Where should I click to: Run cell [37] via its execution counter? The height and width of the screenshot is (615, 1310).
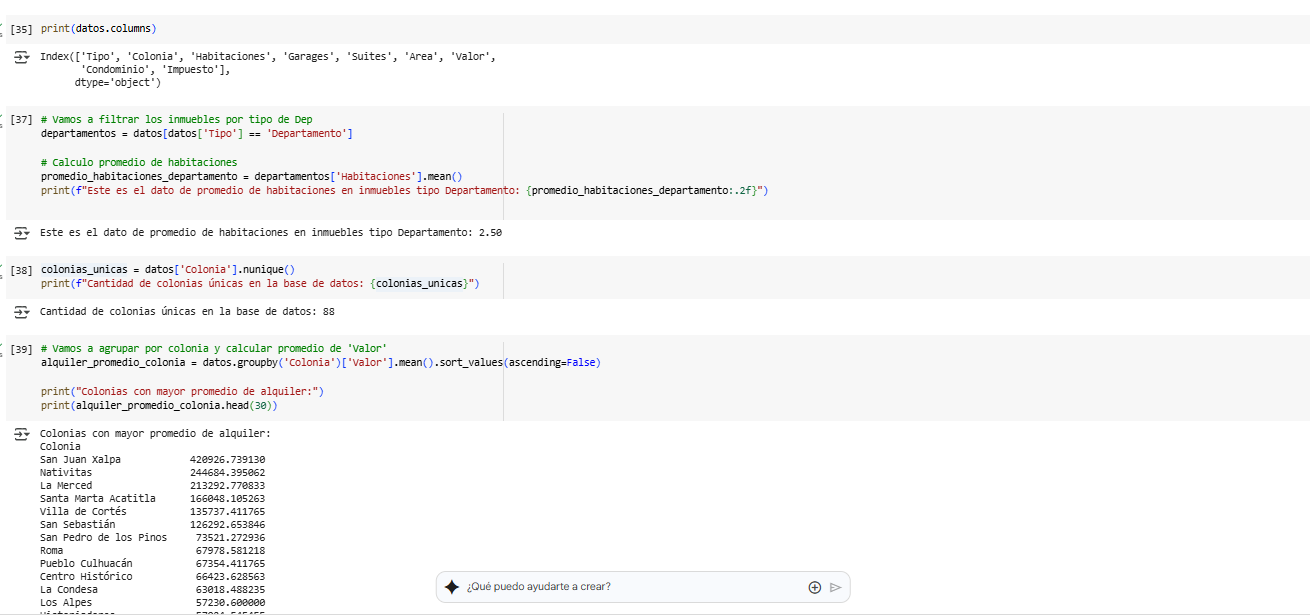pos(22,119)
